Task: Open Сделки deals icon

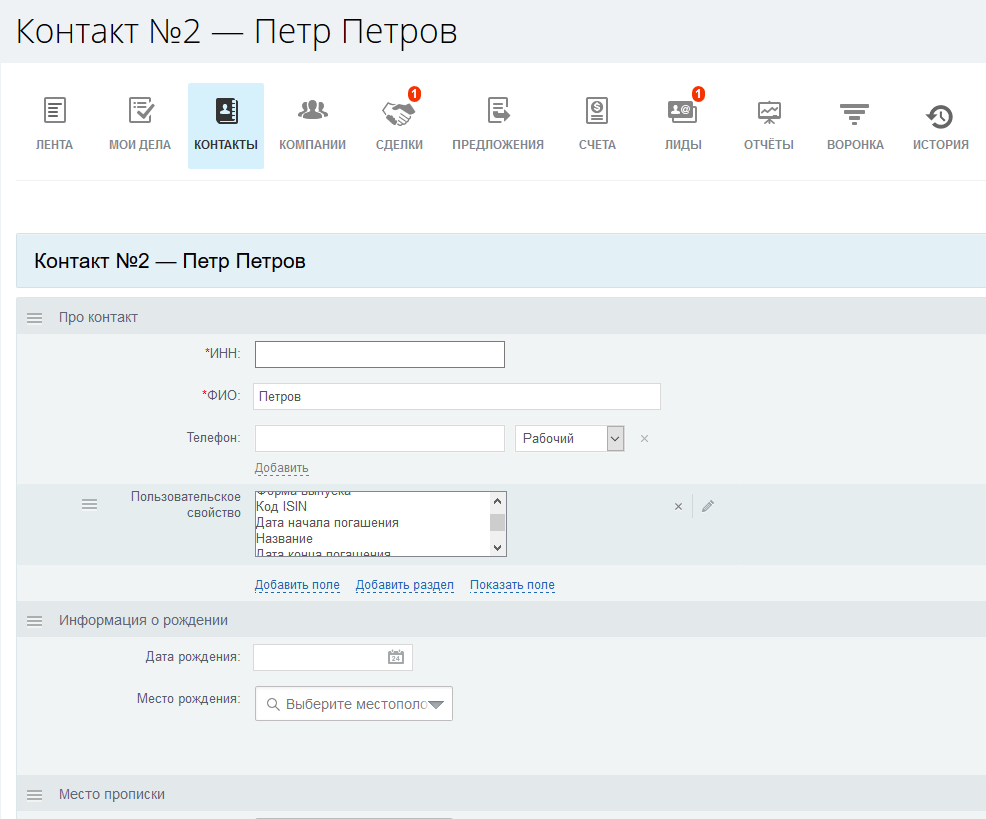Action: (x=399, y=112)
